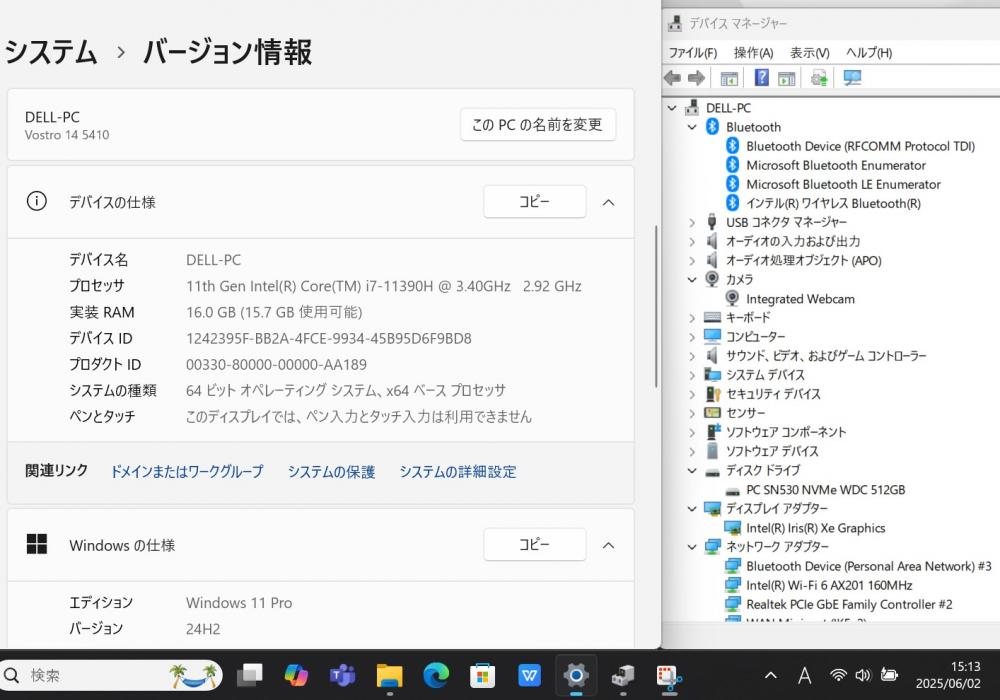Click the volume speaker tray icon
Screen dimensions: 1000x700
863,675
